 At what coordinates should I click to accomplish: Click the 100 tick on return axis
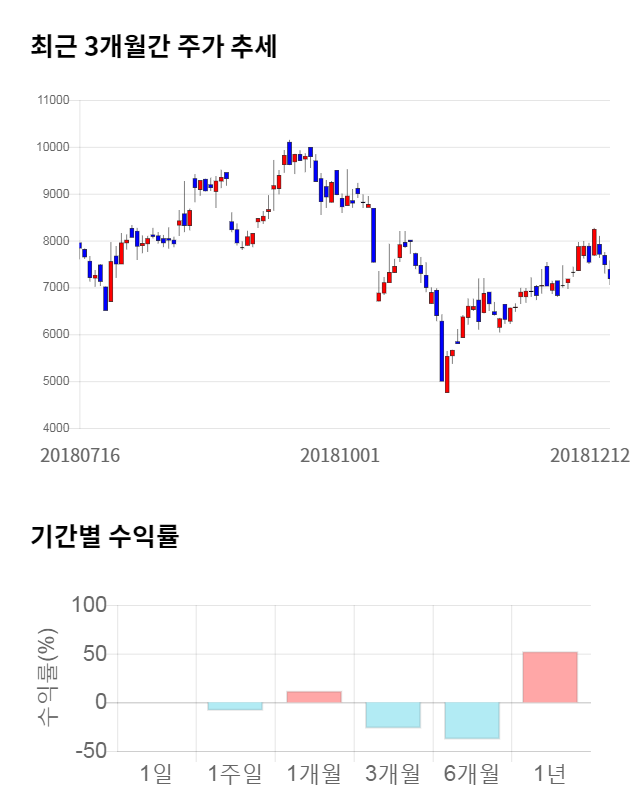tap(89, 606)
